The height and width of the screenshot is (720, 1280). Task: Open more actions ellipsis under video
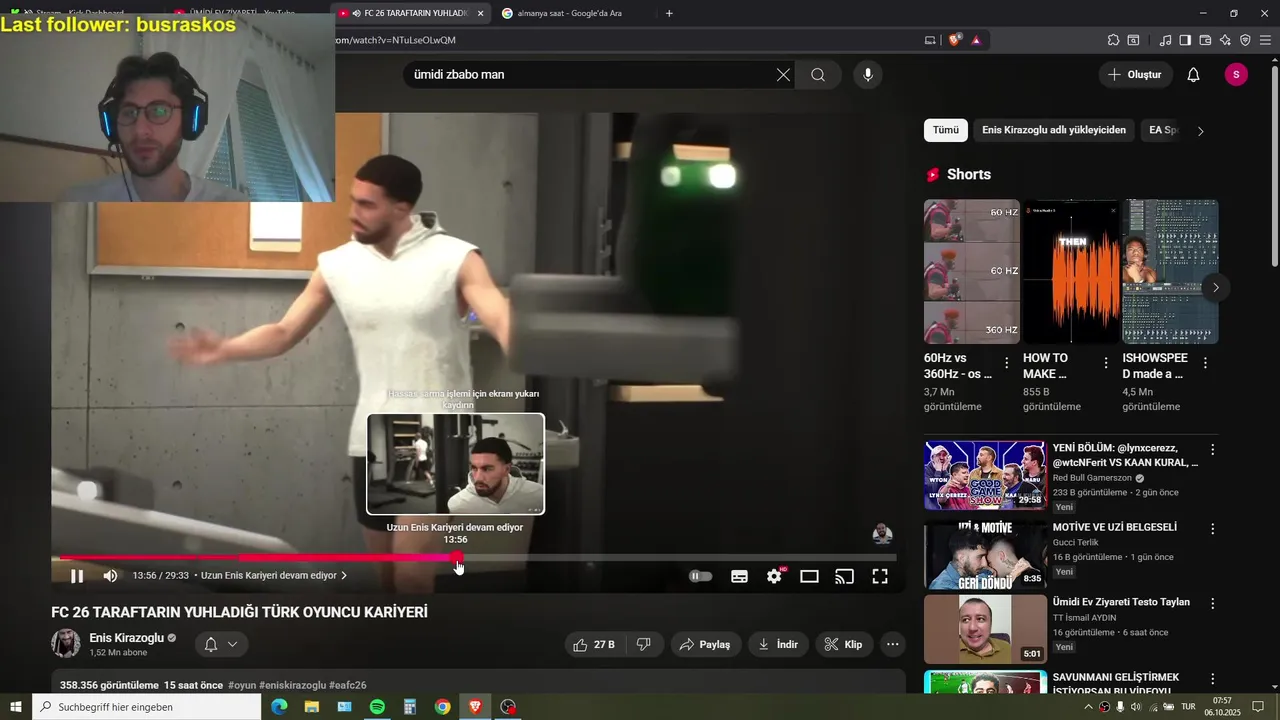pos(893,644)
